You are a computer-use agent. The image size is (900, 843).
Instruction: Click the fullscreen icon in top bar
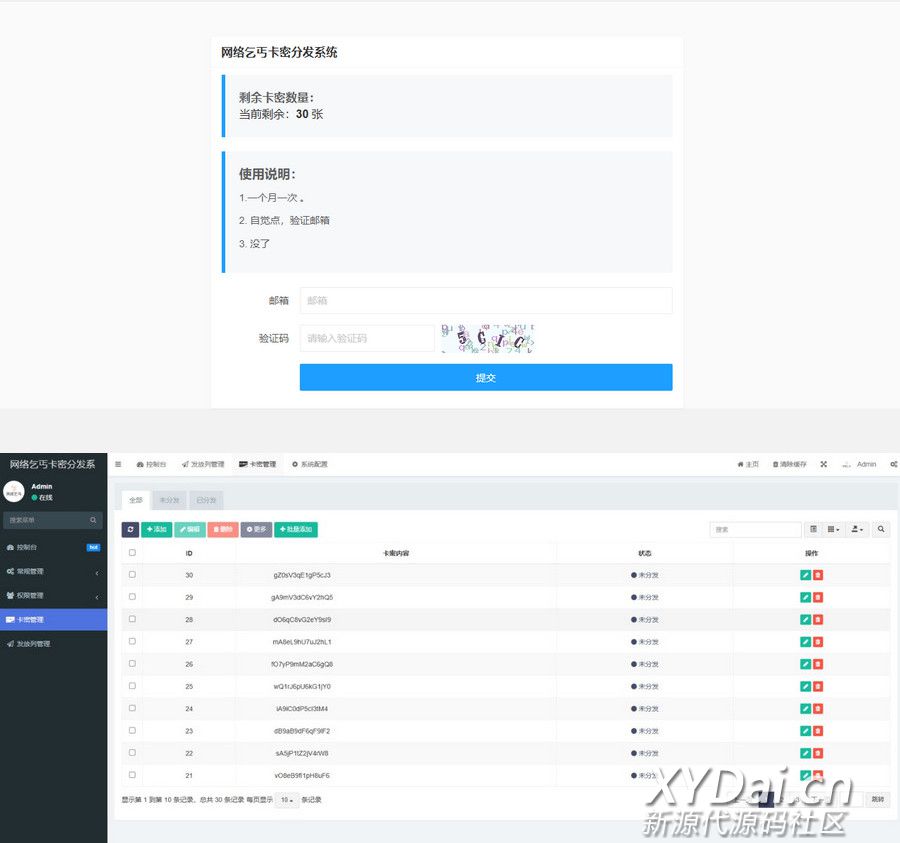pyautogui.click(x=824, y=464)
